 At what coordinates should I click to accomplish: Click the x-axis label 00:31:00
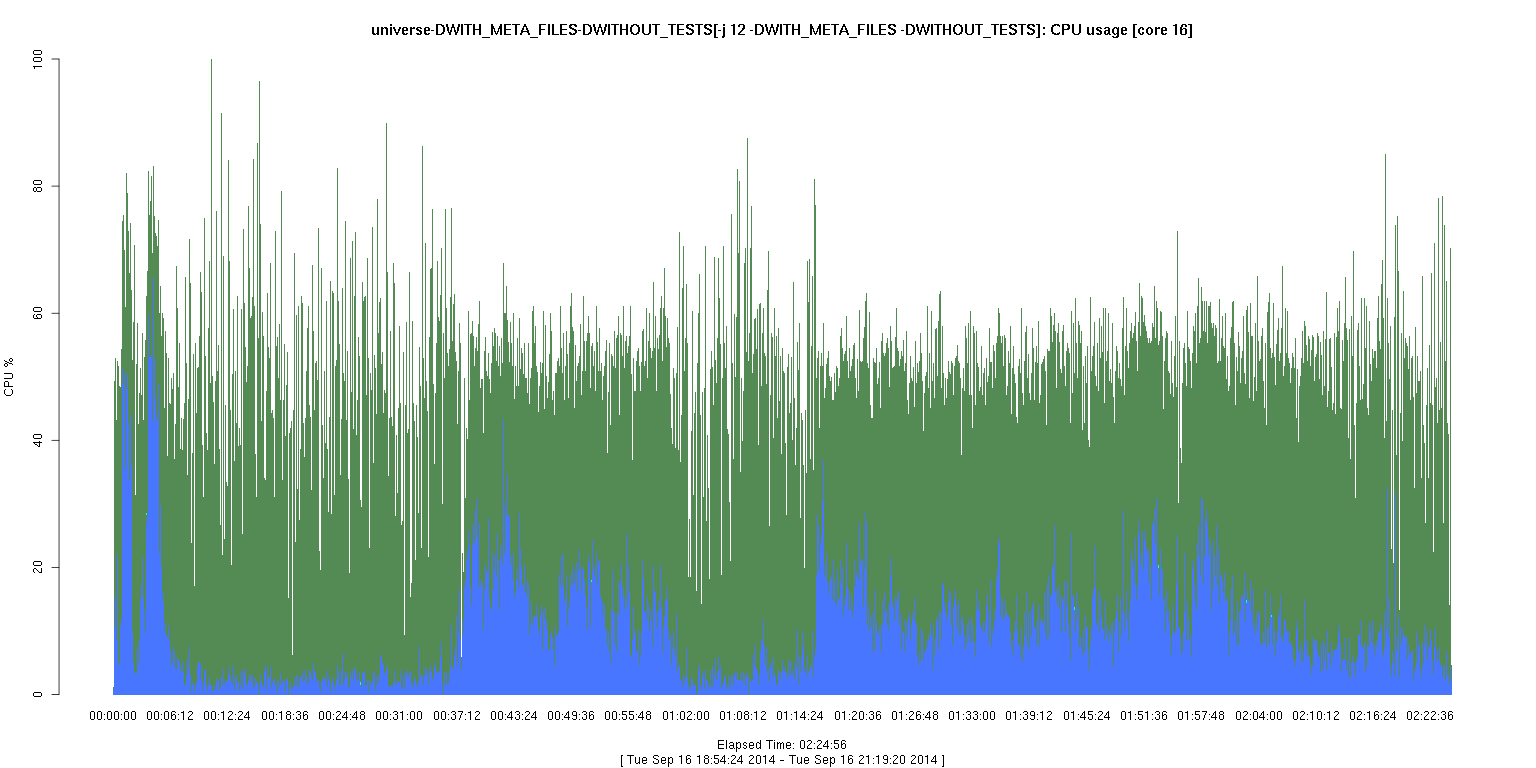tap(399, 716)
